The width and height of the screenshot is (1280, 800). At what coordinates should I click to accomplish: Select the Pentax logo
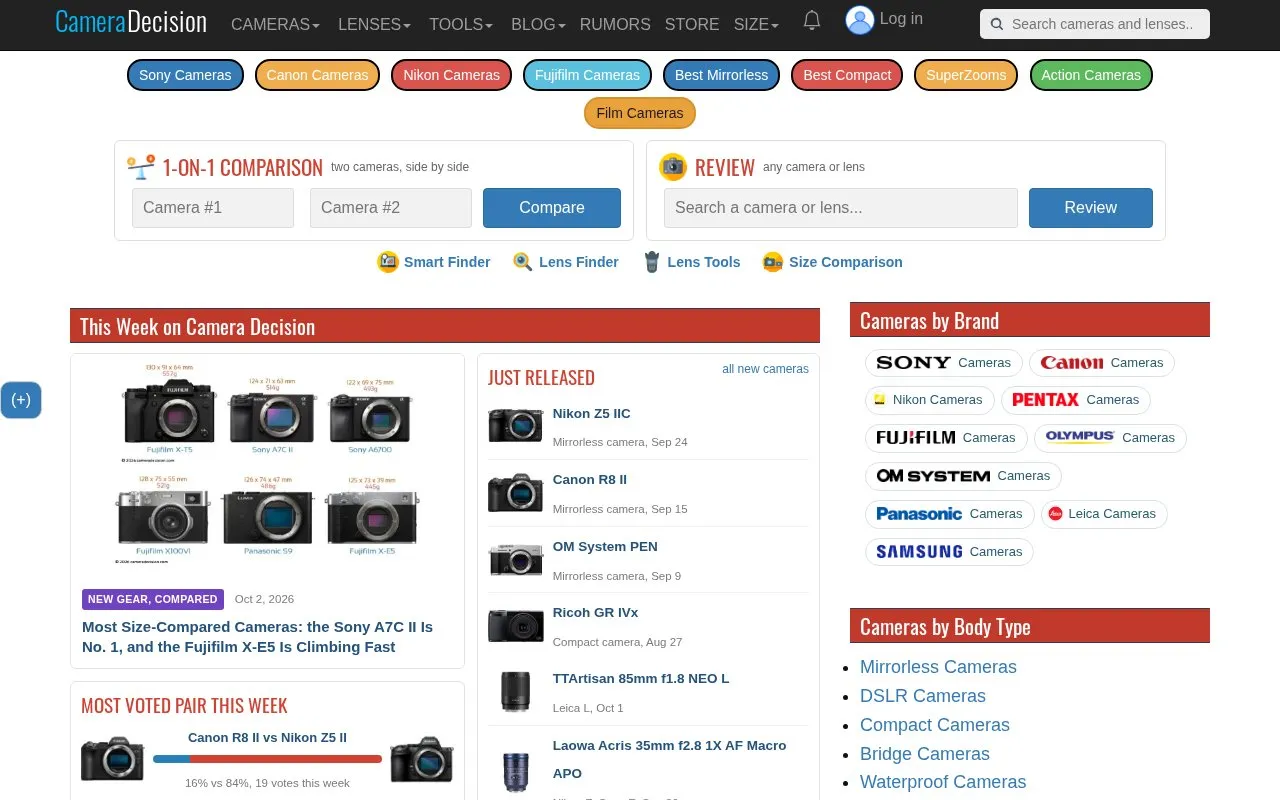point(1045,400)
